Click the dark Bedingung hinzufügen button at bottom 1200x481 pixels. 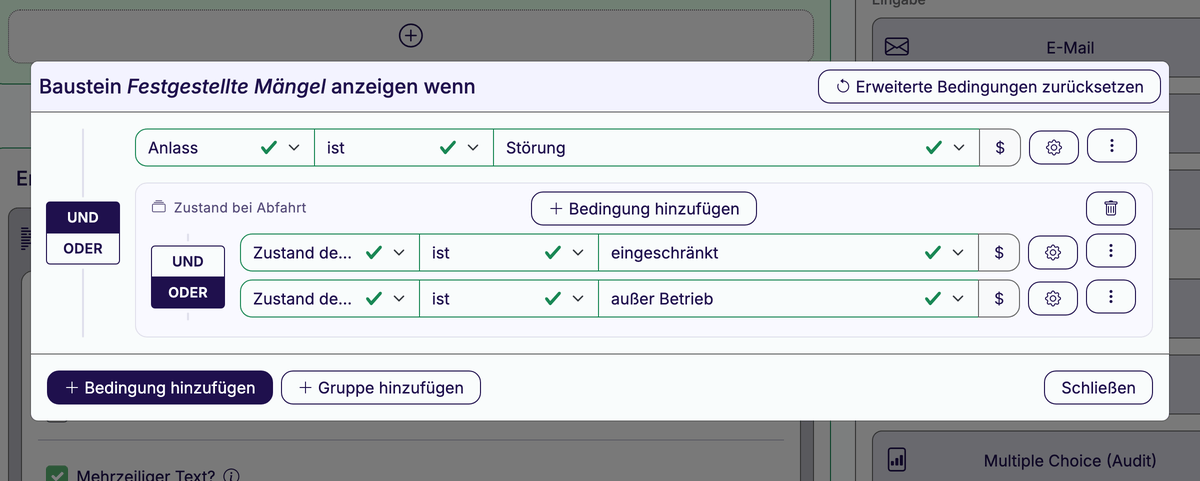point(160,387)
